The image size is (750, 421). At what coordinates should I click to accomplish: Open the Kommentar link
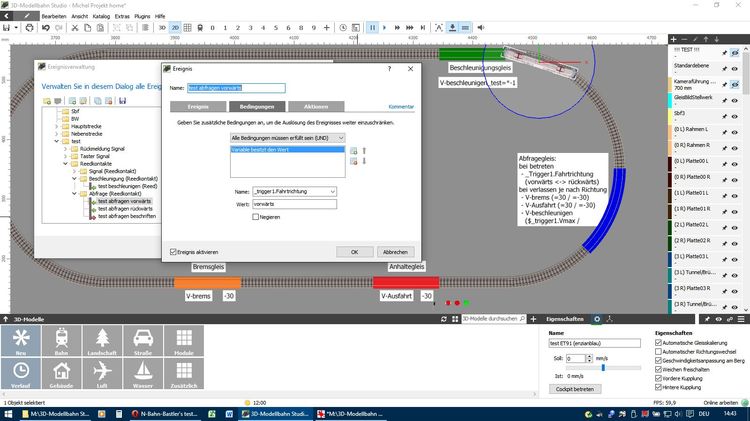(x=401, y=106)
